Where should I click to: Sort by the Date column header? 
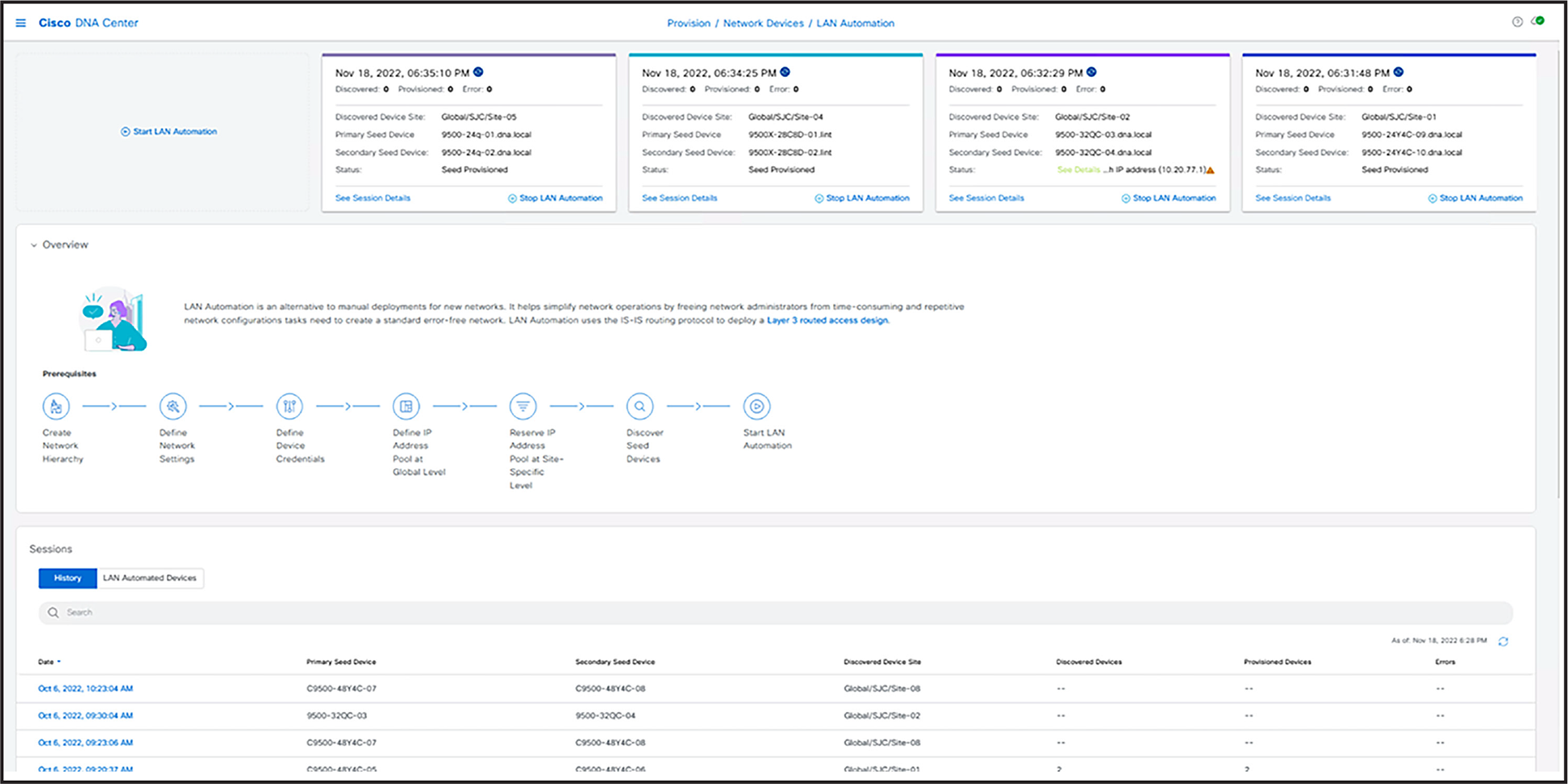tap(49, 662)
